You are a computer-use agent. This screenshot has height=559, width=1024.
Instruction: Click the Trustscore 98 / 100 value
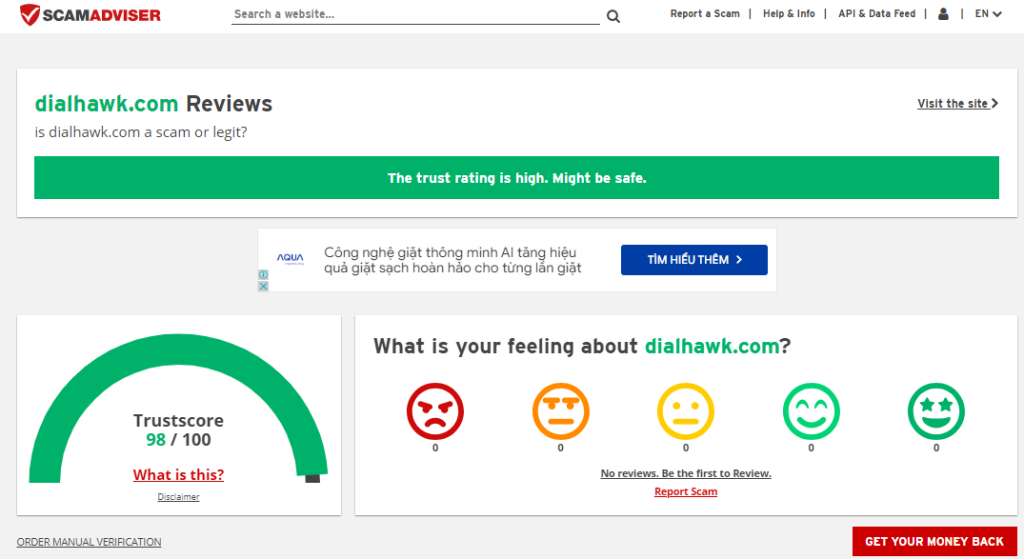click(x=178, y=439)
